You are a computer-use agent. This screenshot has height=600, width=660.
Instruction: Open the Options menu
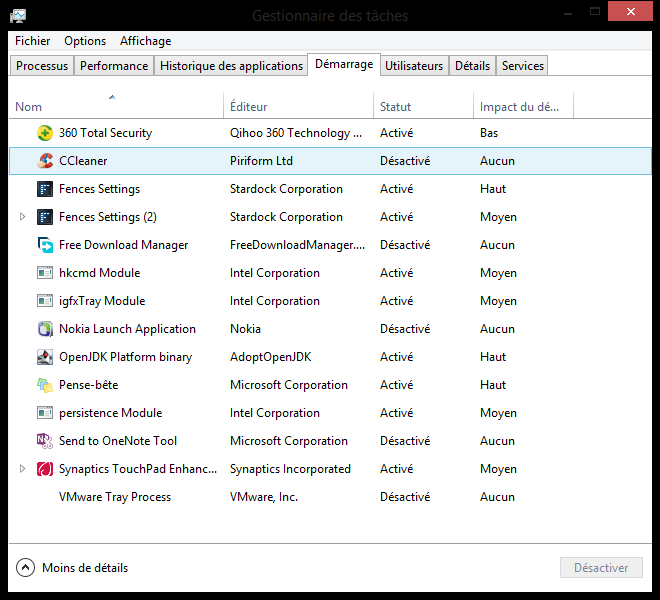coord(85,41)
